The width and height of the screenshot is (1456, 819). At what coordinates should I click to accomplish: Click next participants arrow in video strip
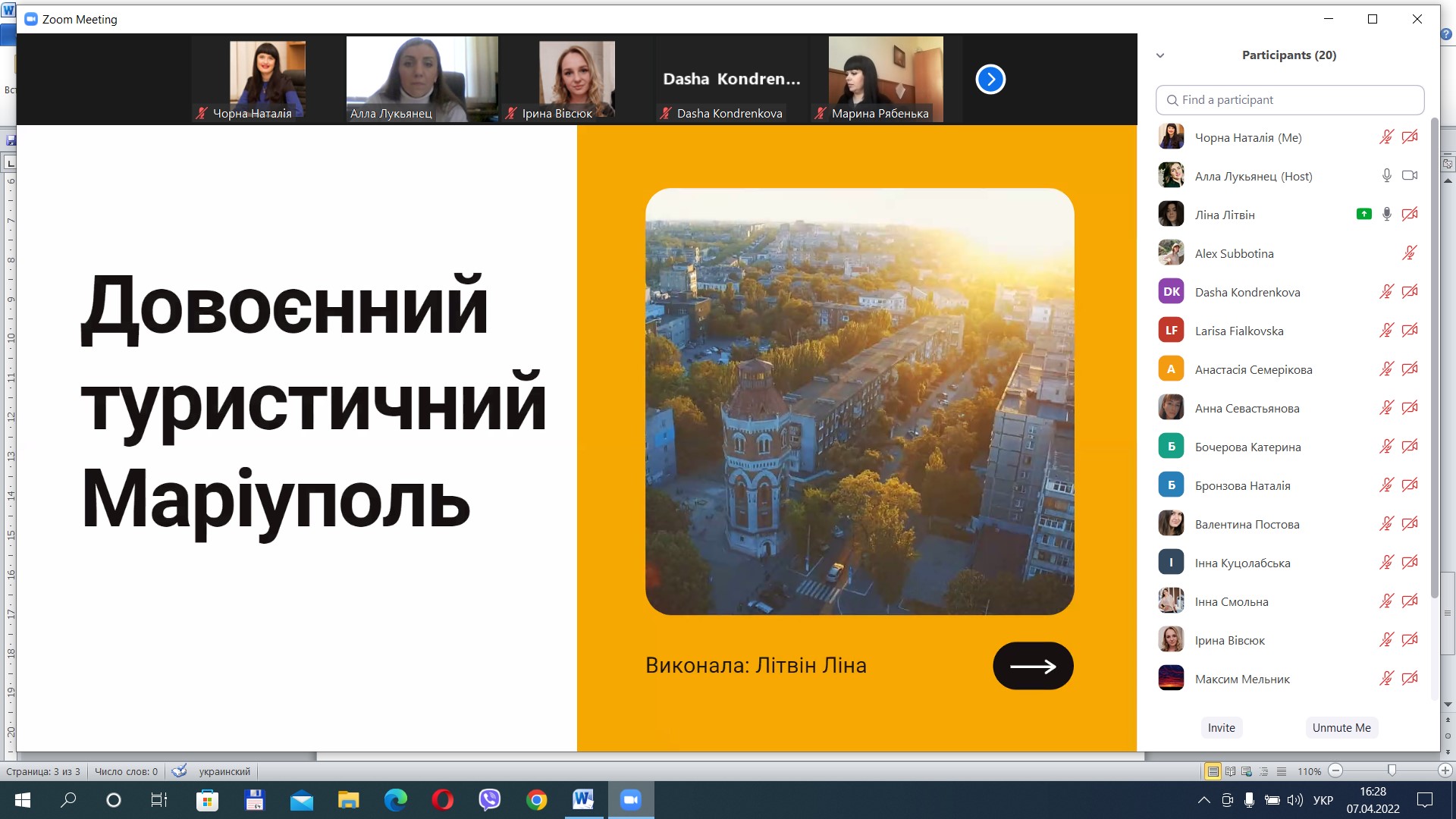[990, 80]
